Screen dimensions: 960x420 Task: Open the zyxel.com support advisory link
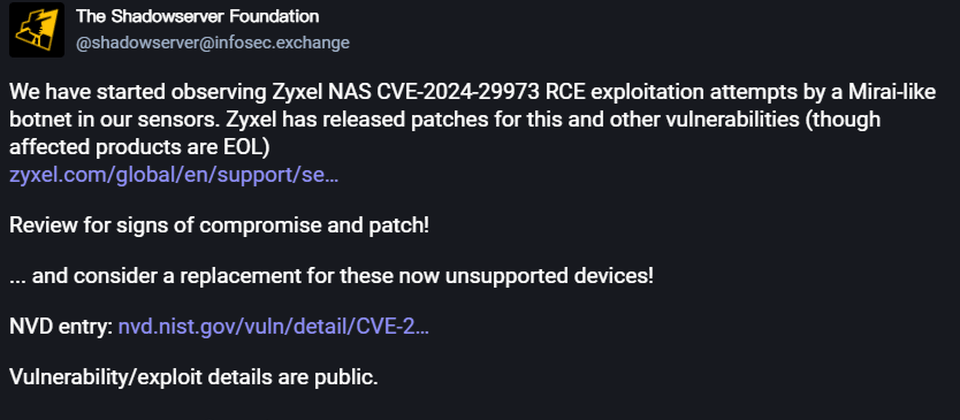[174, 176]
